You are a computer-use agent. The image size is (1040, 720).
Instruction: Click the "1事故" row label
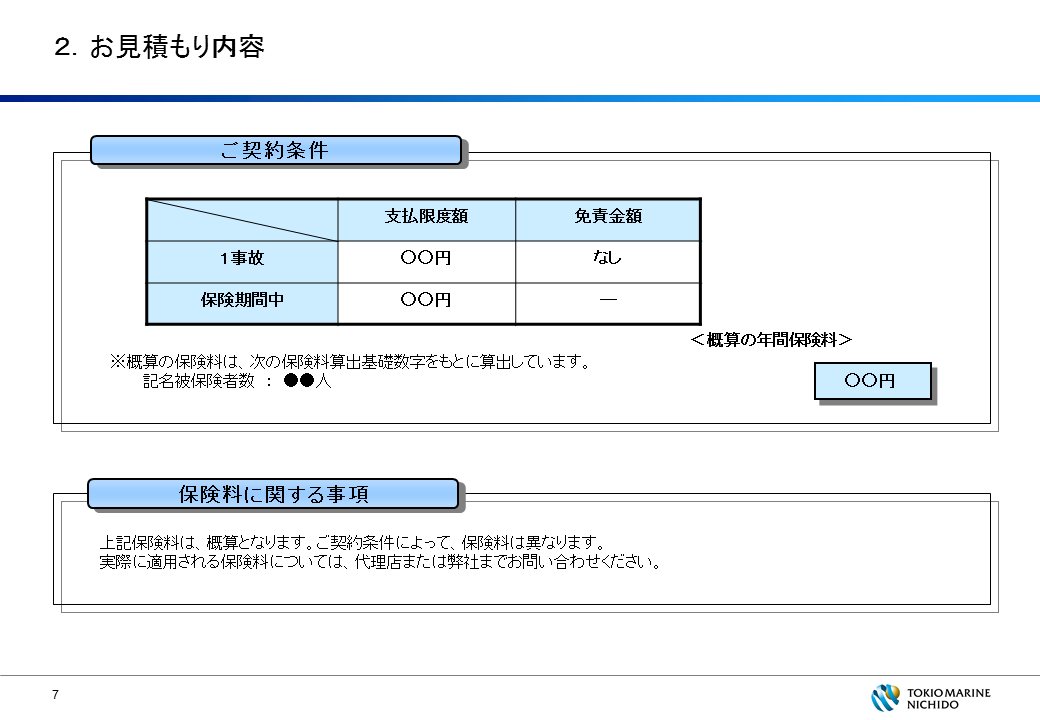242,262
